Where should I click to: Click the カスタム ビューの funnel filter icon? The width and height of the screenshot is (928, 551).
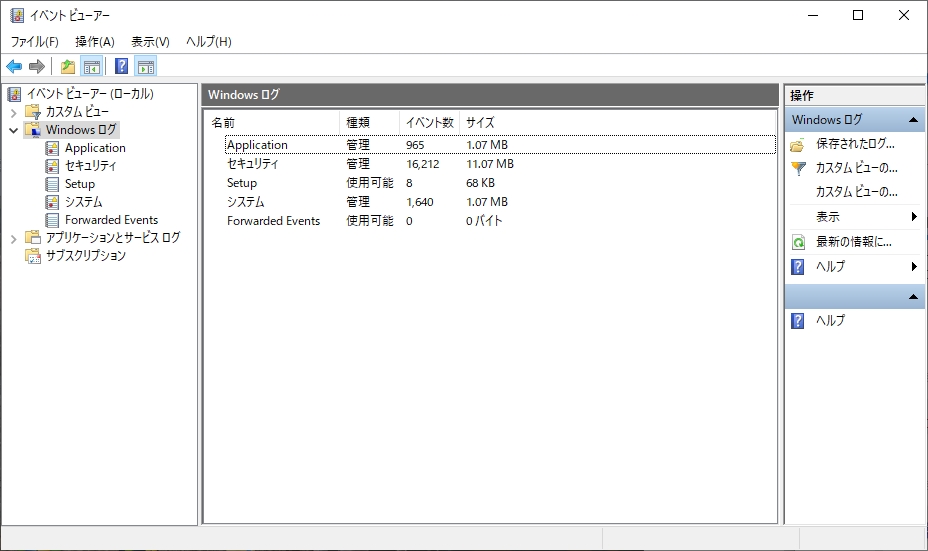coord(798,169)
